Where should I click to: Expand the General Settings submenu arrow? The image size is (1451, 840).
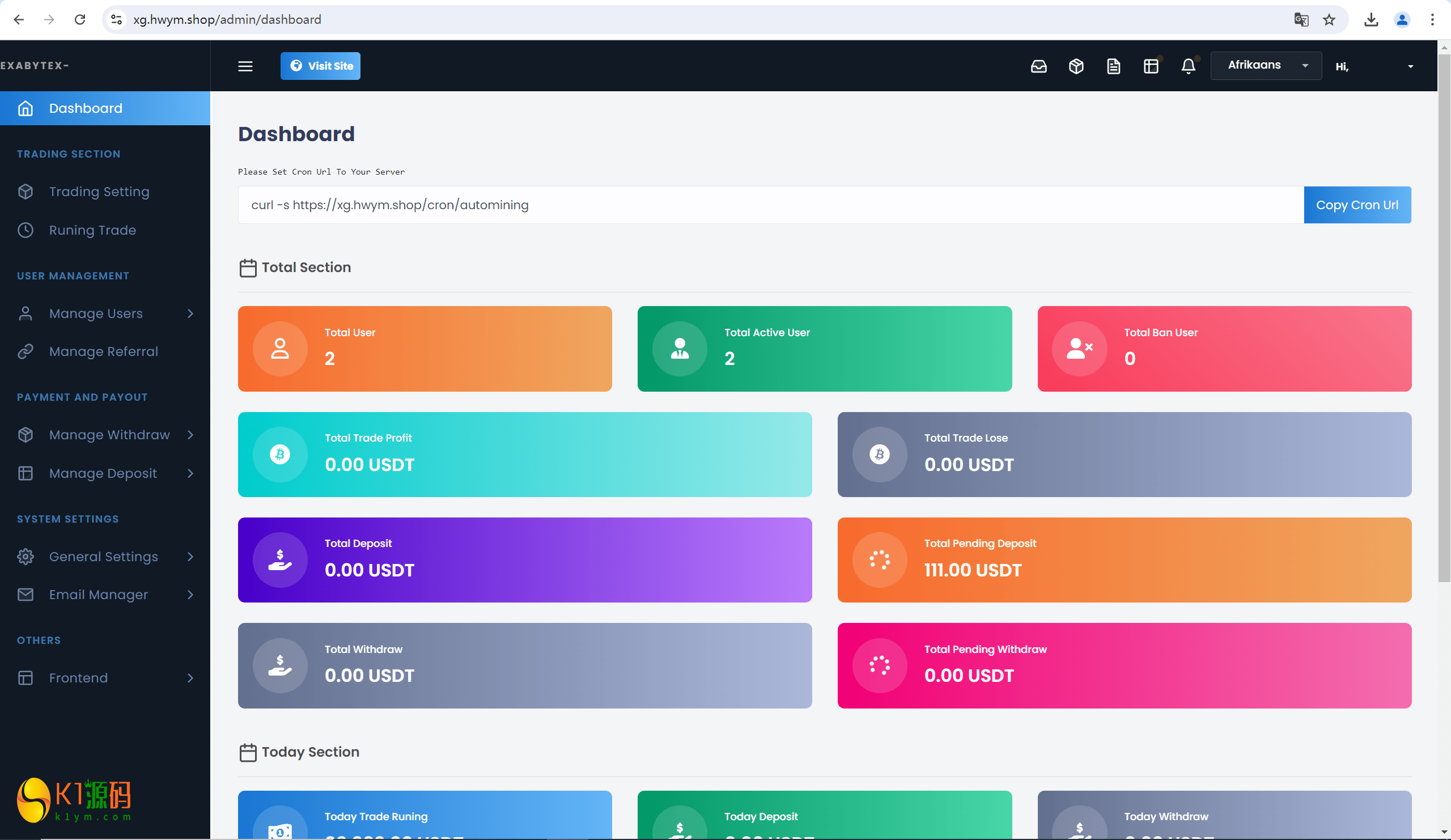pyautogui.click(x=191, y=556)
